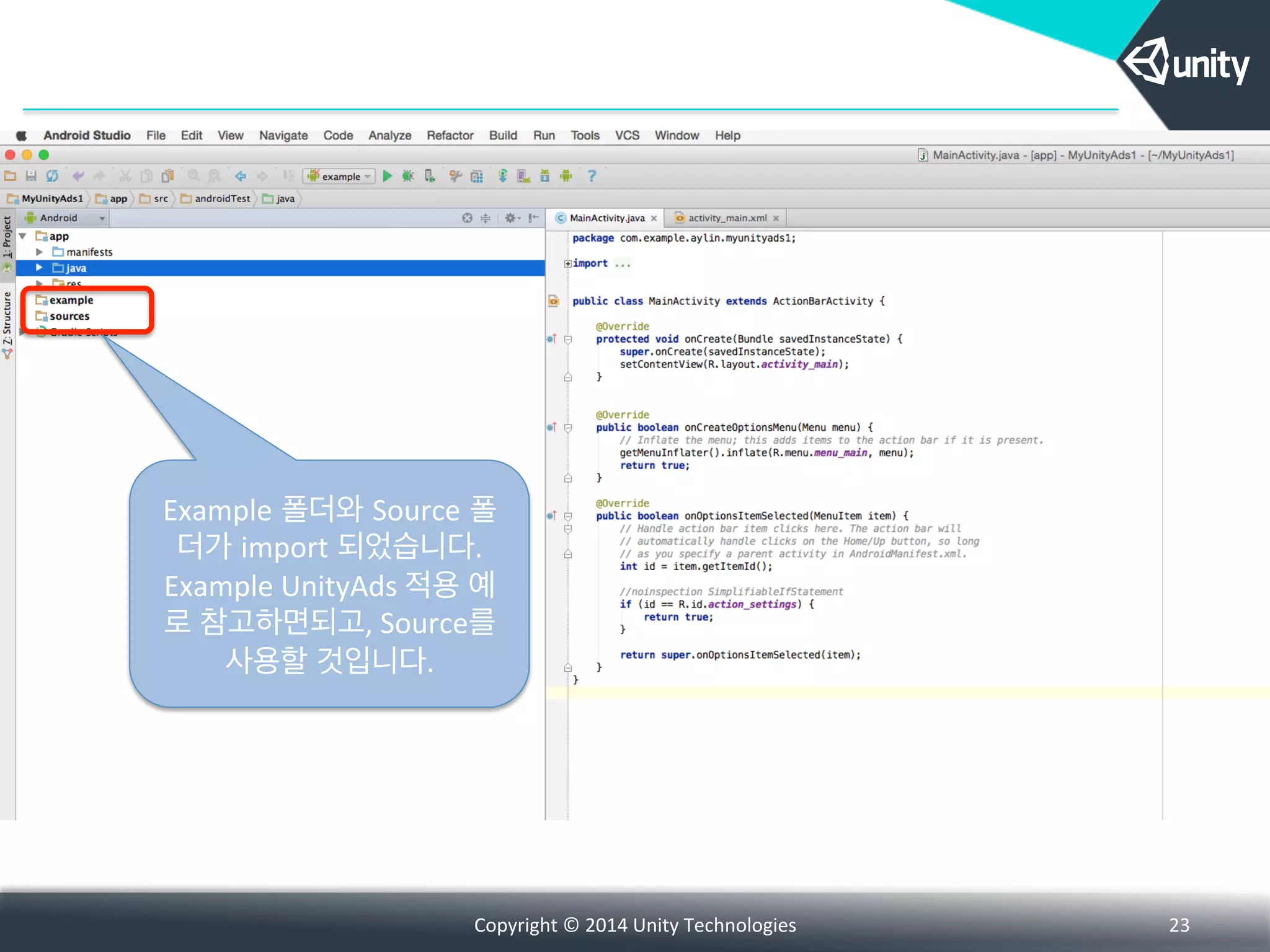The image size is (1270, 952).
Task: Click the Replace icon in toolbar
Action: click(x=215, y=177)
